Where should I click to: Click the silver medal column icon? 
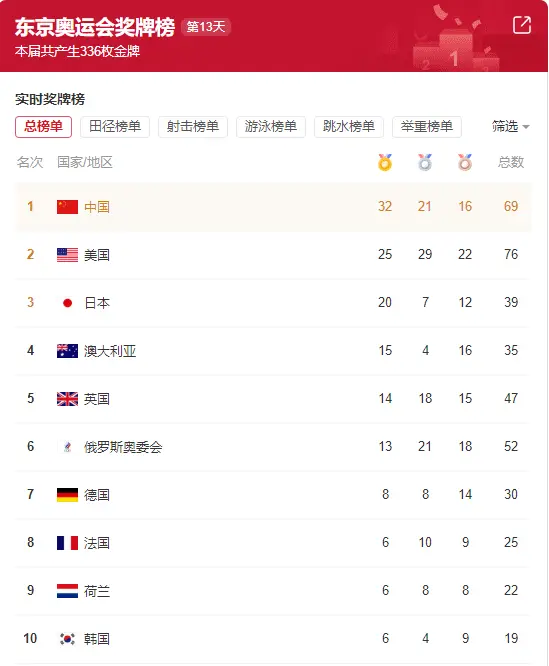pos(425,162)
